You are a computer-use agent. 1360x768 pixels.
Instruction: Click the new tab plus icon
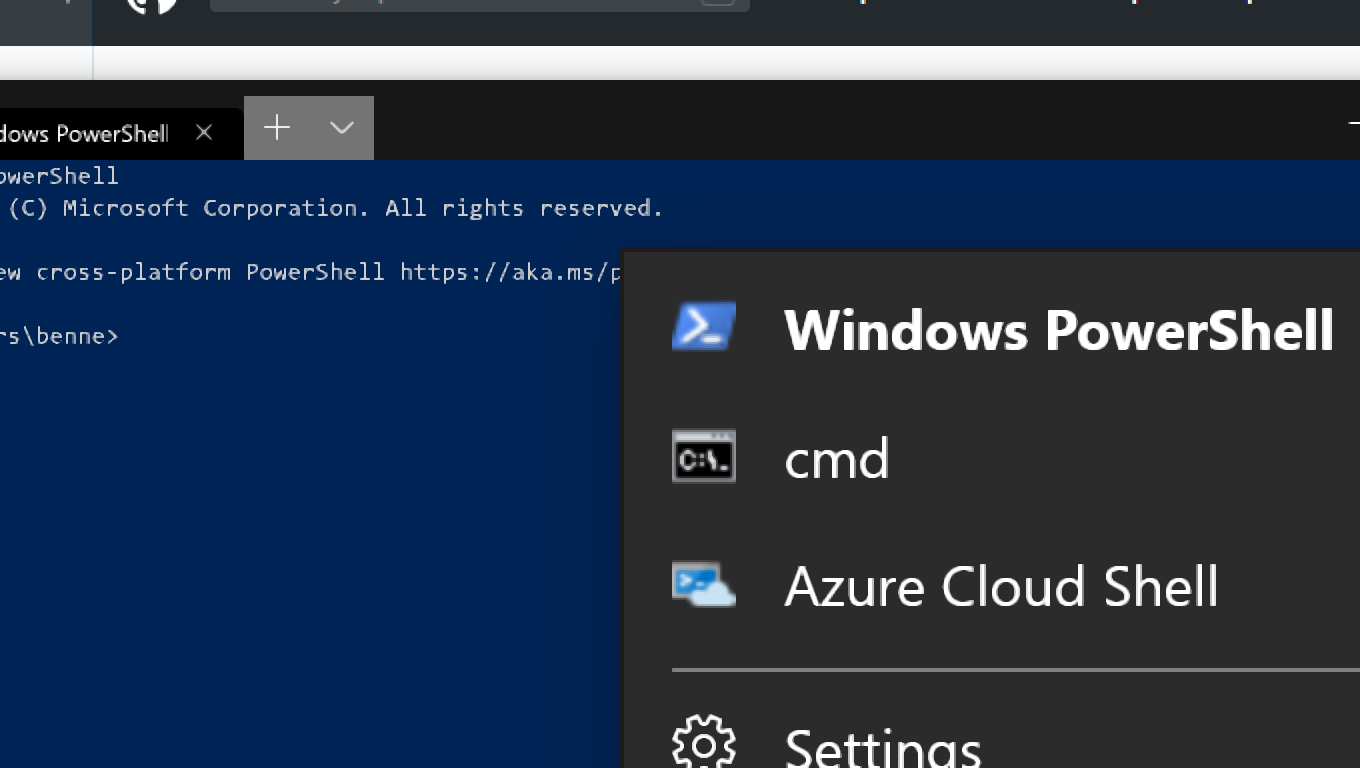(x=276, y=128)
